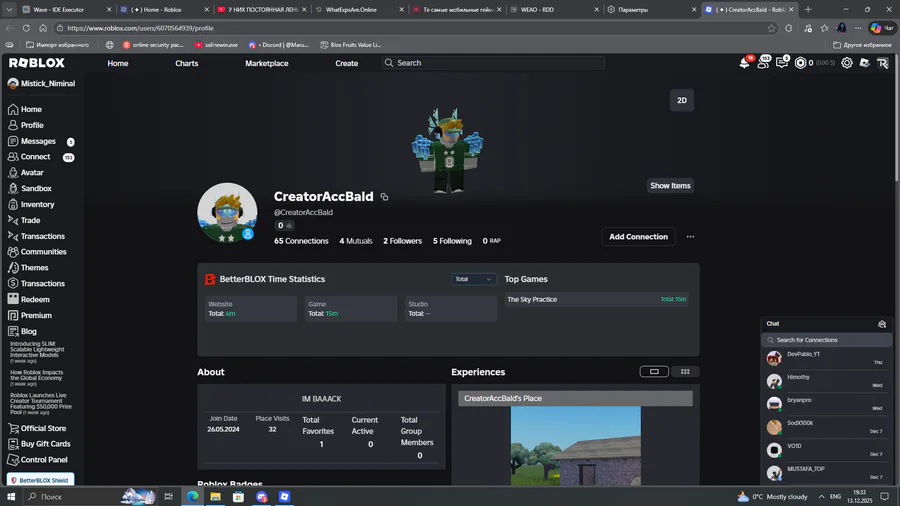Viewport: 900px width, 506px height.
Task: Open File Explorer from the taskbar
Action: [x=215, y=497]
